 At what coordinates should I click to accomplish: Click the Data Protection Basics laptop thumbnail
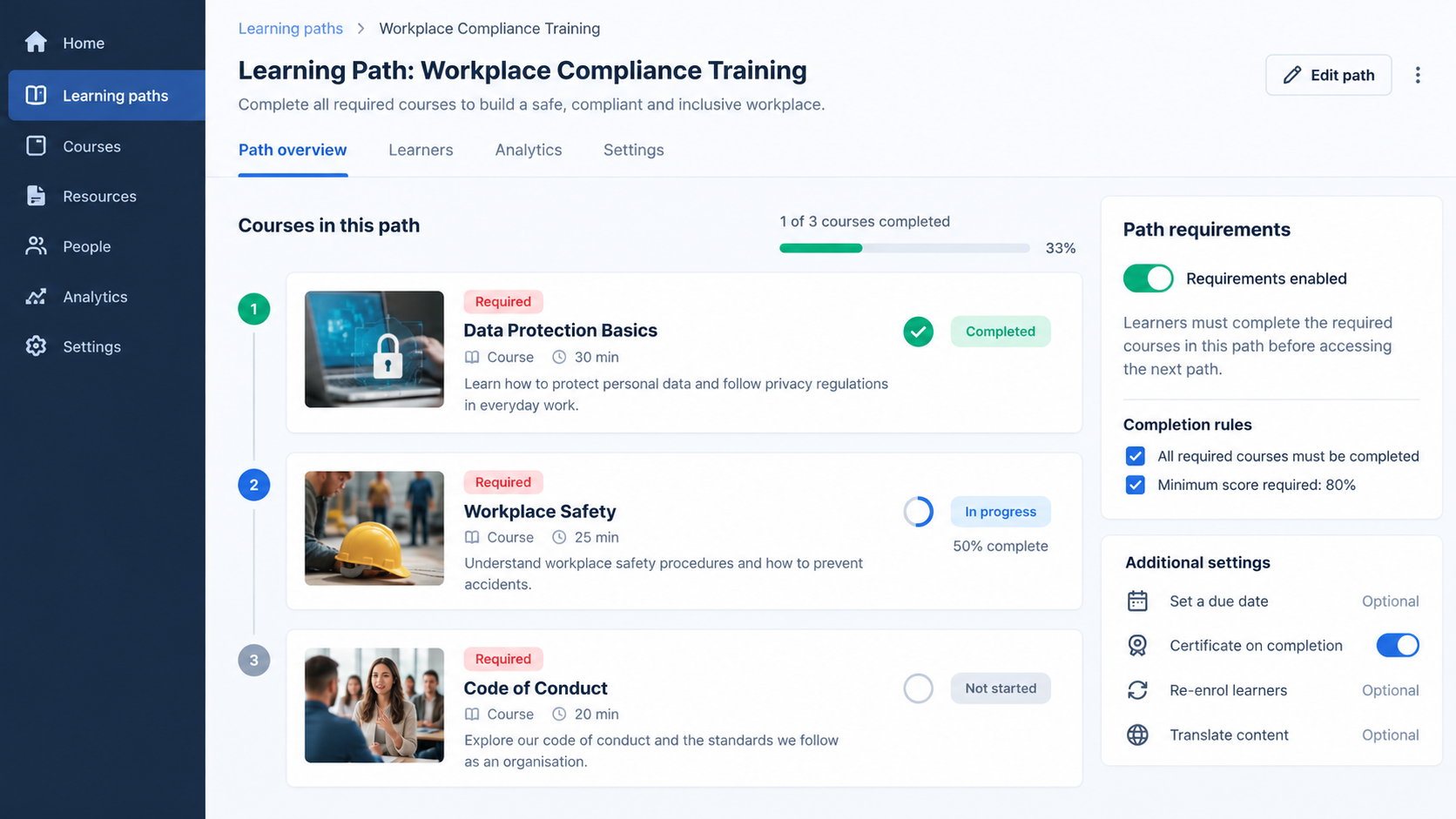374,349
